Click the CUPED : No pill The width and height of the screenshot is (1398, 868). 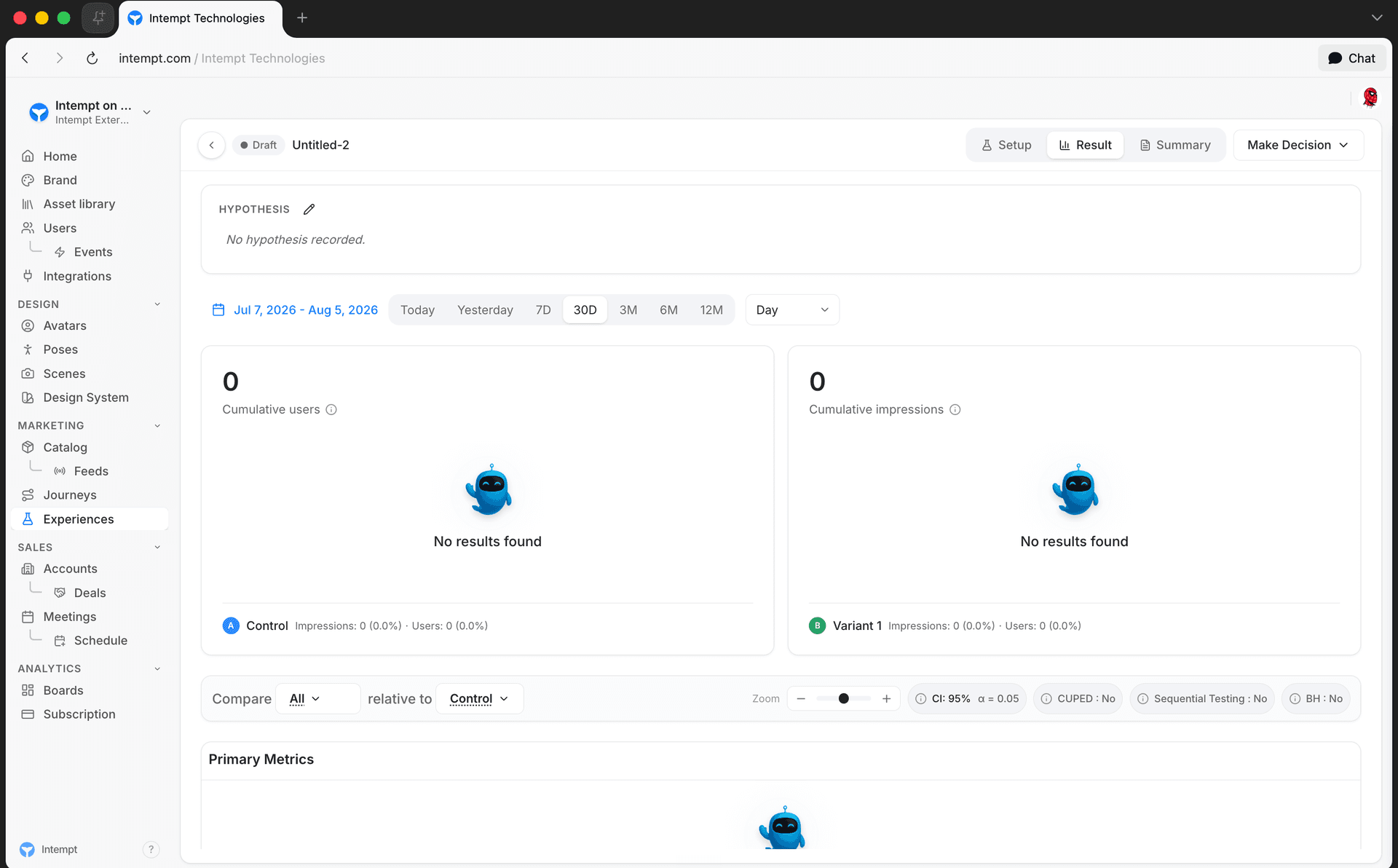click(x=1078, y=698)
